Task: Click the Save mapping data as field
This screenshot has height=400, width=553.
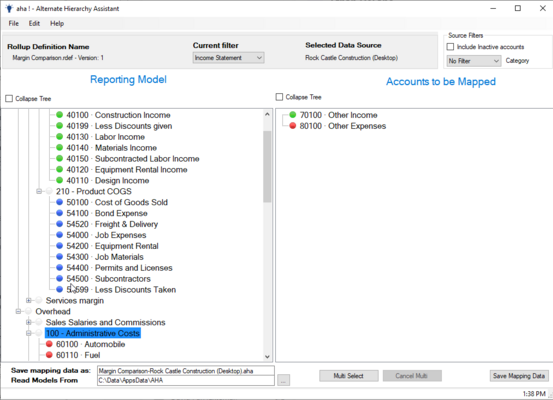Action: pos(186,371)
